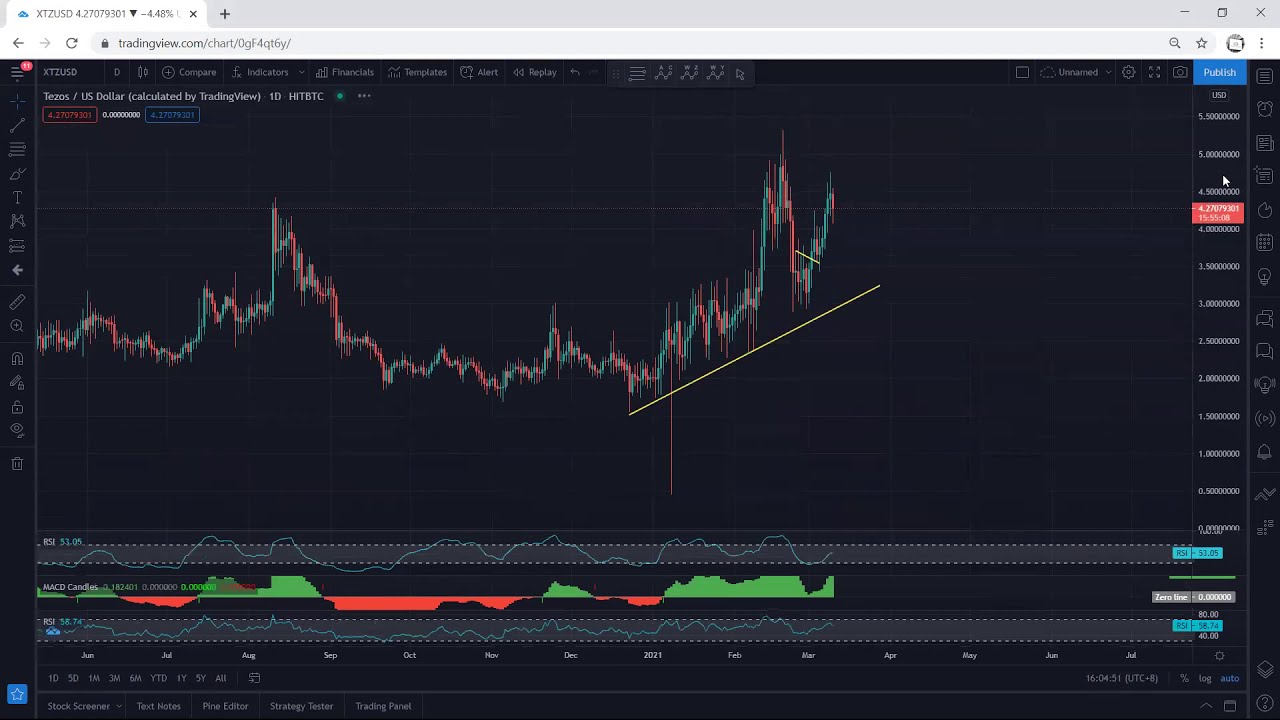Open ideas lightbulb panel
This screenshot has height=720, width=1280.
pos(1264,277)
